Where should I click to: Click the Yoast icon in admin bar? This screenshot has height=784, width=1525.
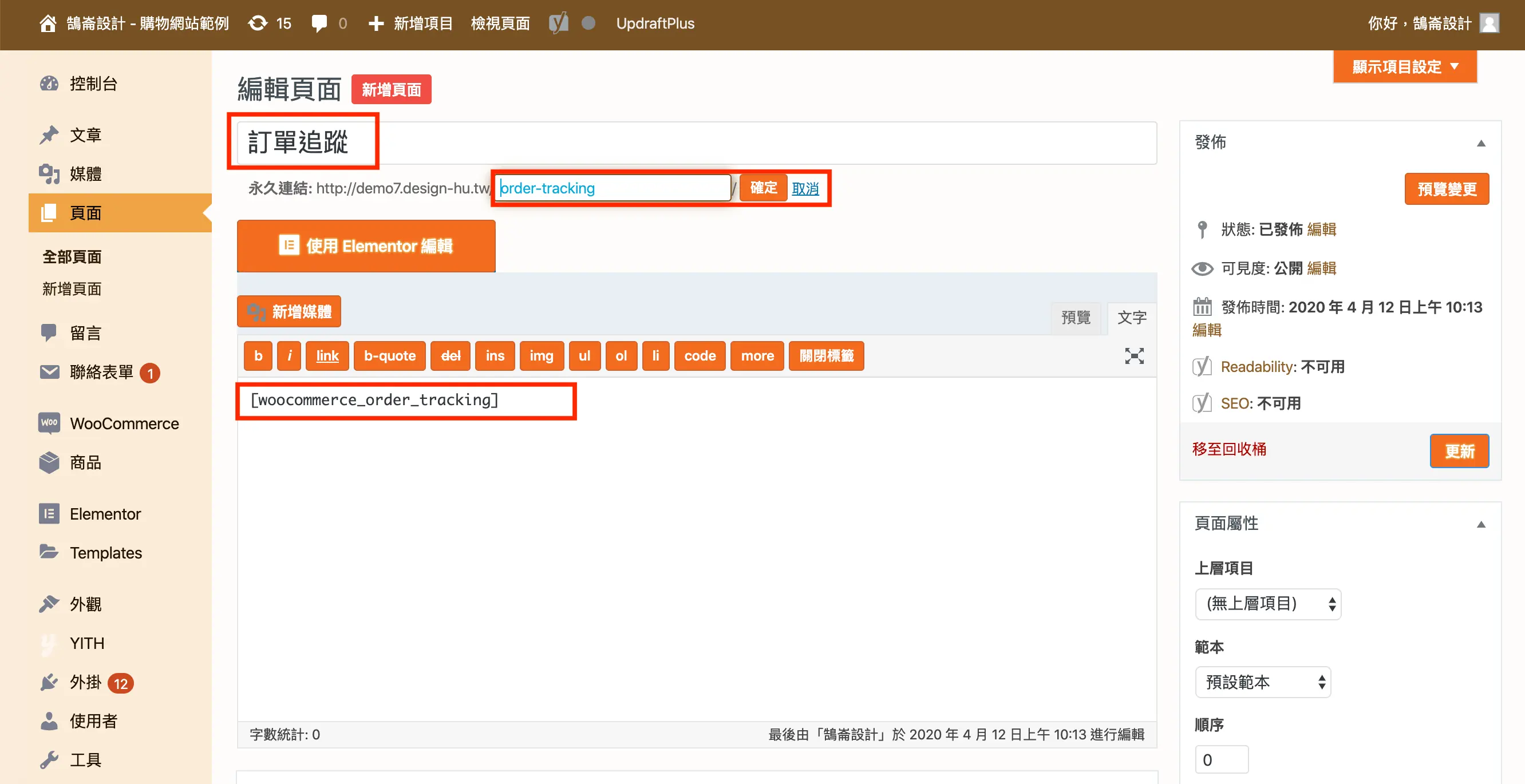[558, 23]
